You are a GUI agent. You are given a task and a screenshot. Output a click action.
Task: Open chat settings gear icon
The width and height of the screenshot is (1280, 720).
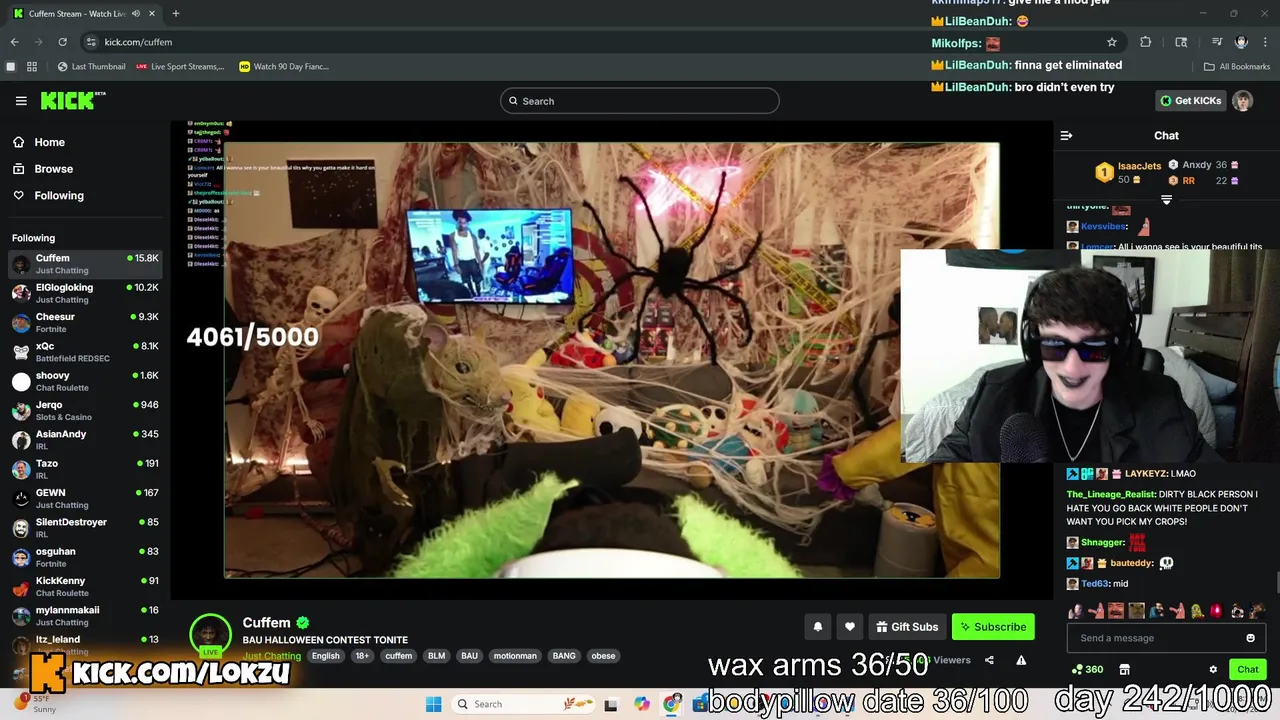coord(1213,669)
